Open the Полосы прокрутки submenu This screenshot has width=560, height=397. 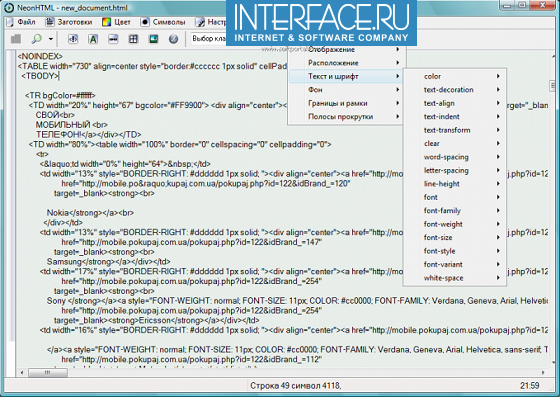[345, 117]
